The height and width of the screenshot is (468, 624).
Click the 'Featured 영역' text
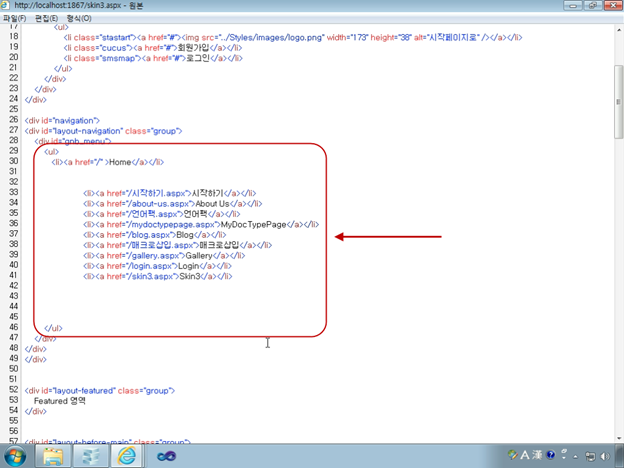click(60, 401)
